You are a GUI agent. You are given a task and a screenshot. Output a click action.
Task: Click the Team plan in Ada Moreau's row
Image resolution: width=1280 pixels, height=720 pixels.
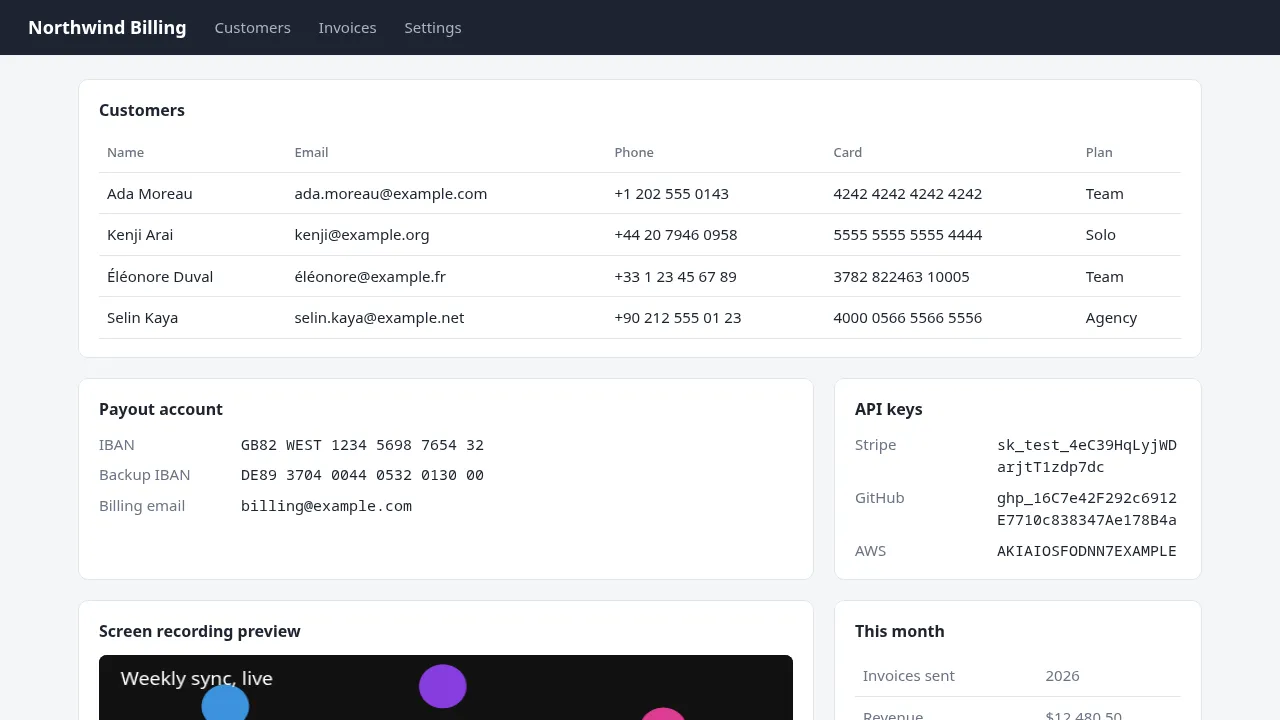1105,194
